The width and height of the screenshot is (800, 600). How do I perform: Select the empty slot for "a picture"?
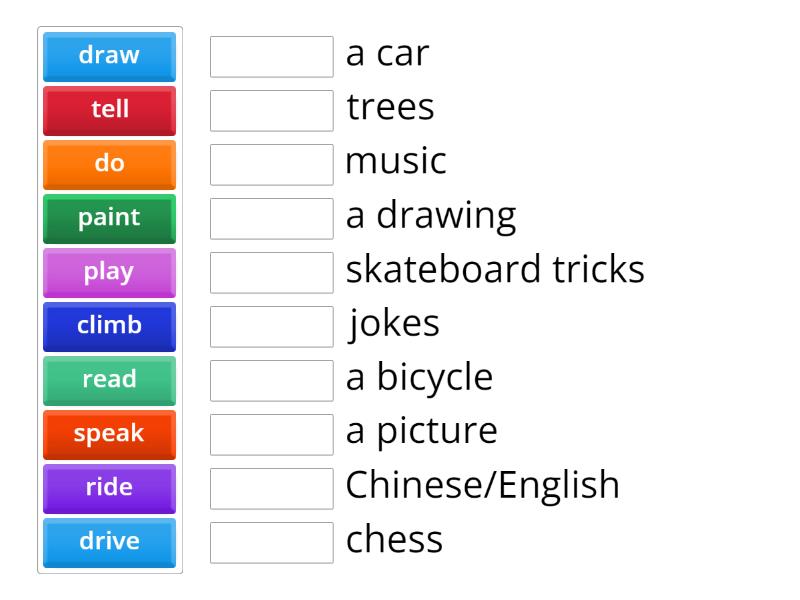pyautogui.click(x=272, y=435)
